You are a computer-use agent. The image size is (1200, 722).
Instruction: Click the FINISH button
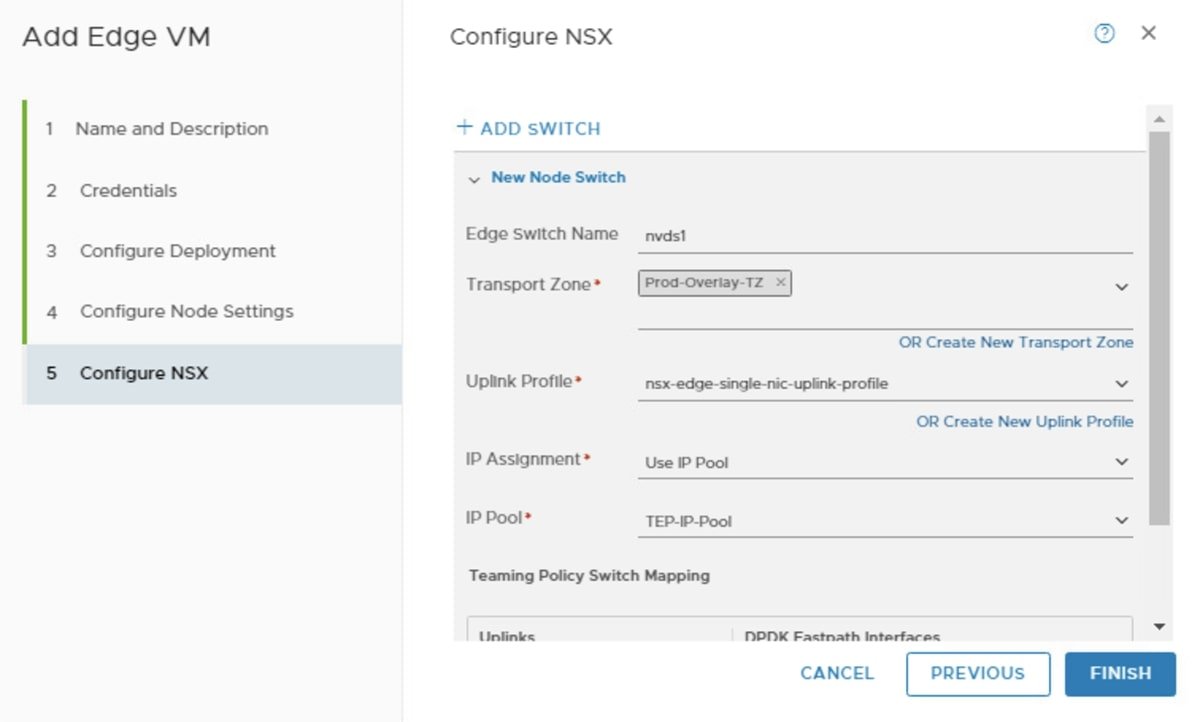tap(1119, 673)
